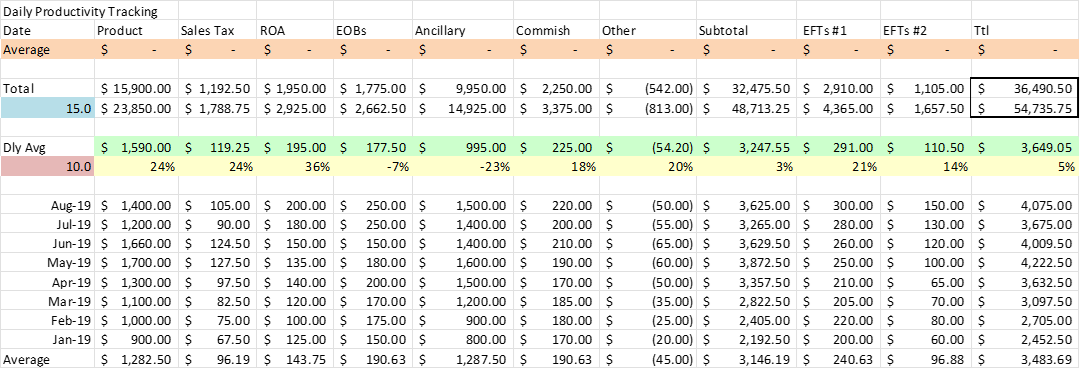1080x369 pixels.
Task: Select the 5% Ttl percentage cell
Action: [1025, 166]
